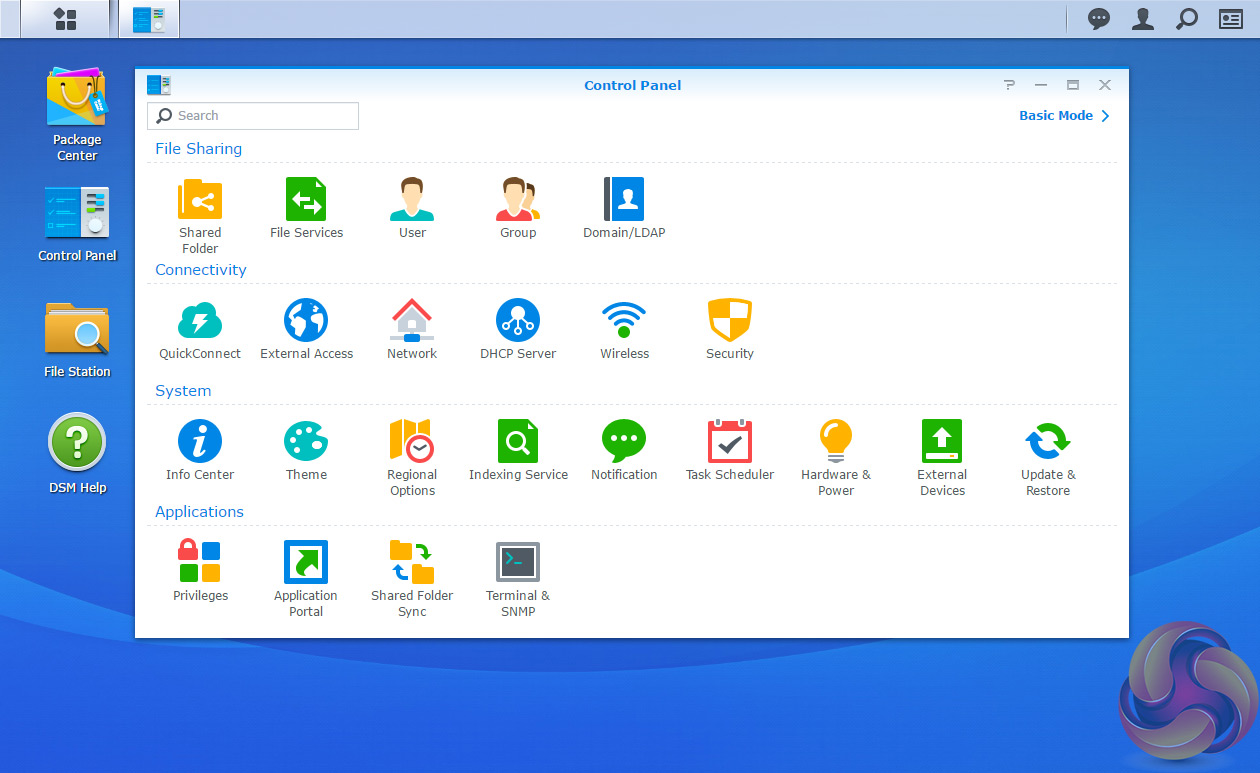Open External Access settings
This screenshot has width=1260, height=773.
click(306, 329)
